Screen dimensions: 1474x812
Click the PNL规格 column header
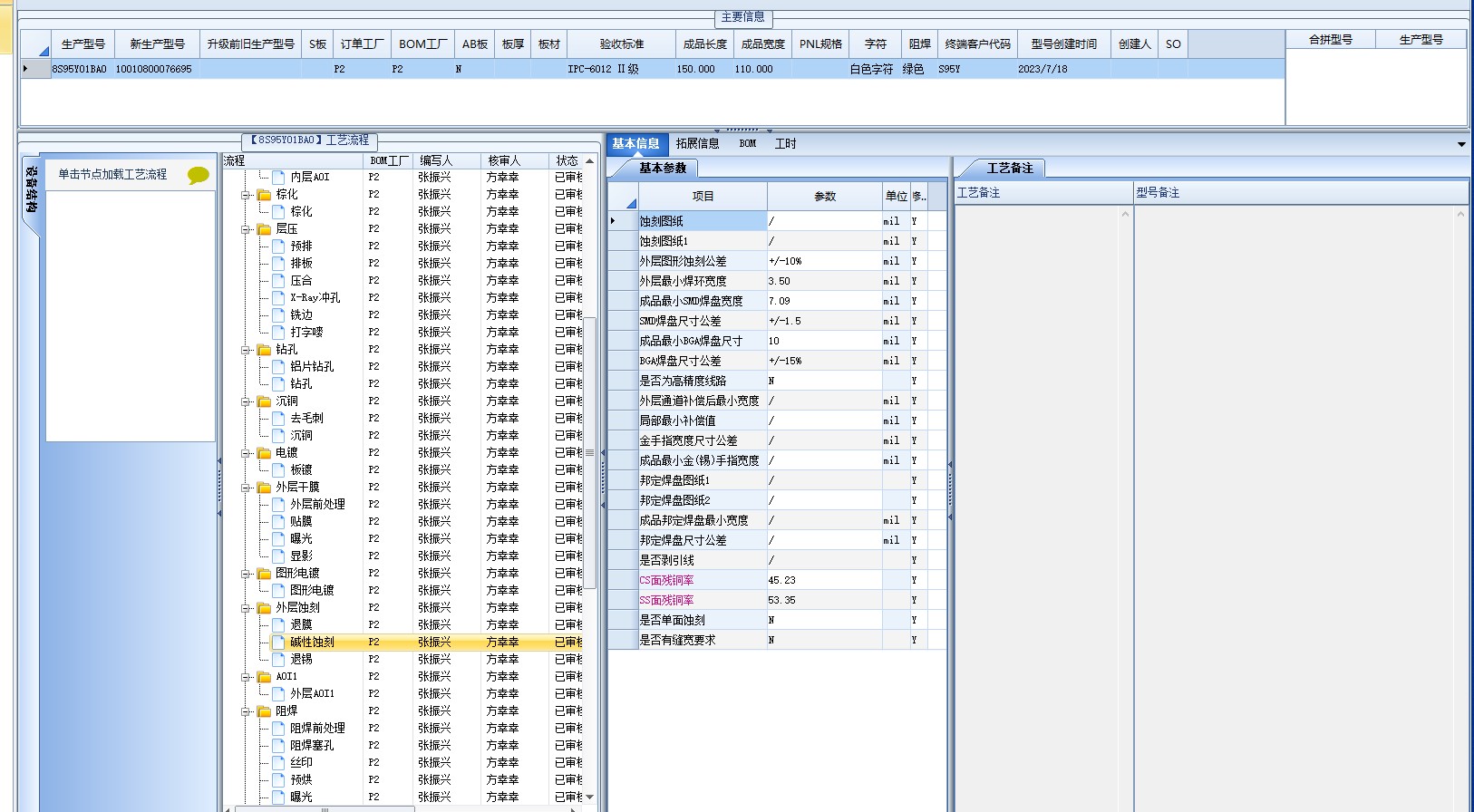point(820,43)
